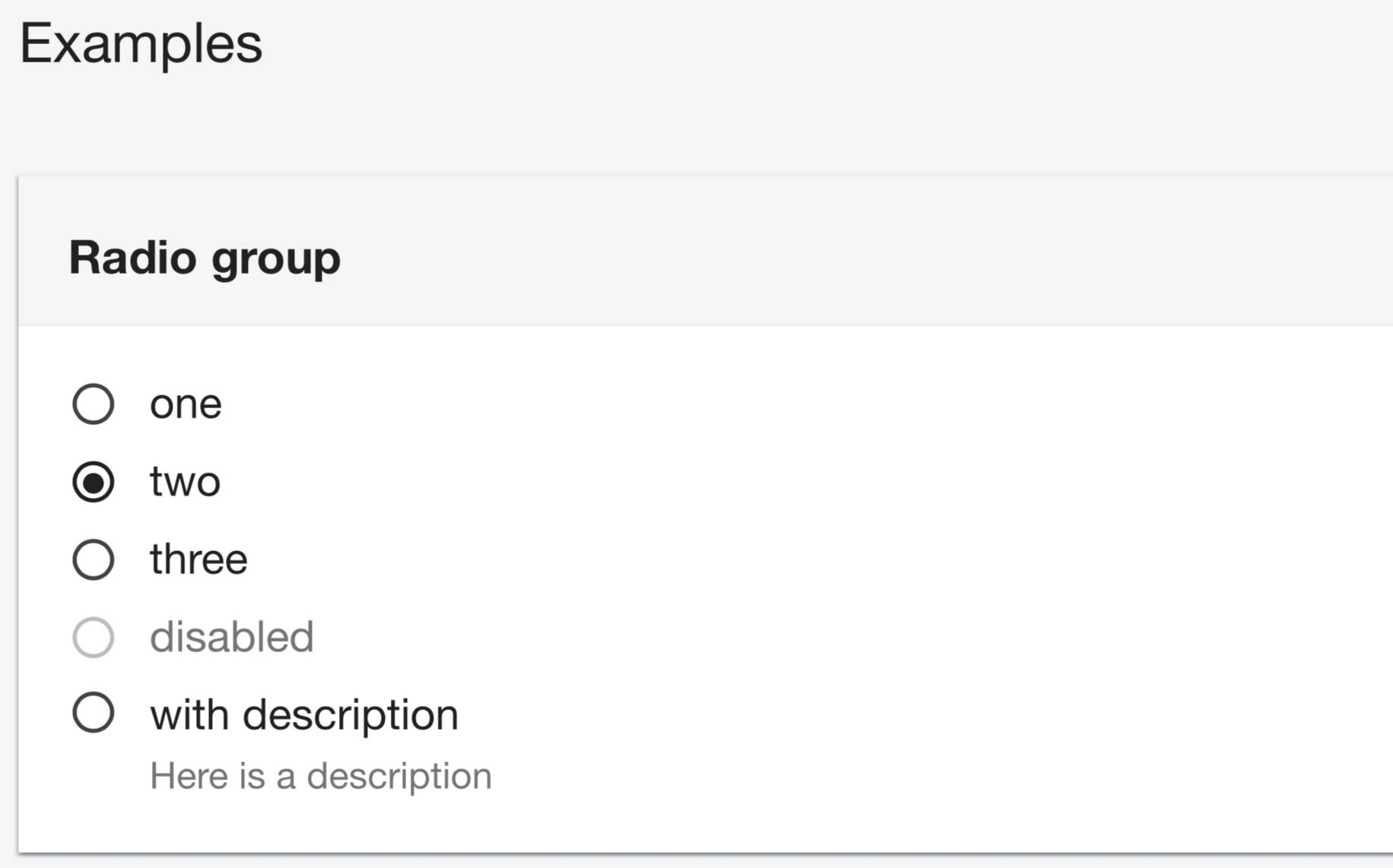The image size is (1393, 868).
Task: Select the radio option labeled 'one'
Action: click(93, 404)
